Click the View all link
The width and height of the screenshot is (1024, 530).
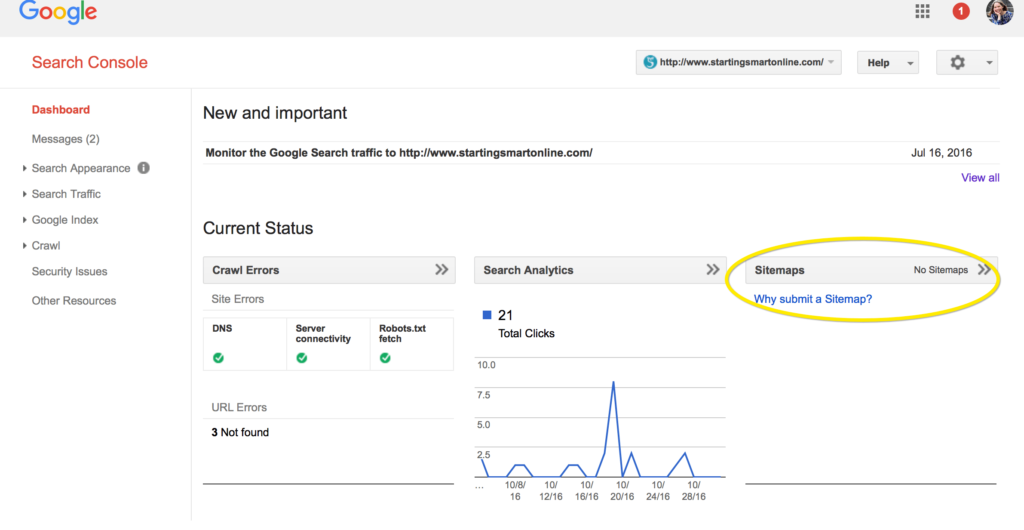pyautogui.click(x=980, y=178)
